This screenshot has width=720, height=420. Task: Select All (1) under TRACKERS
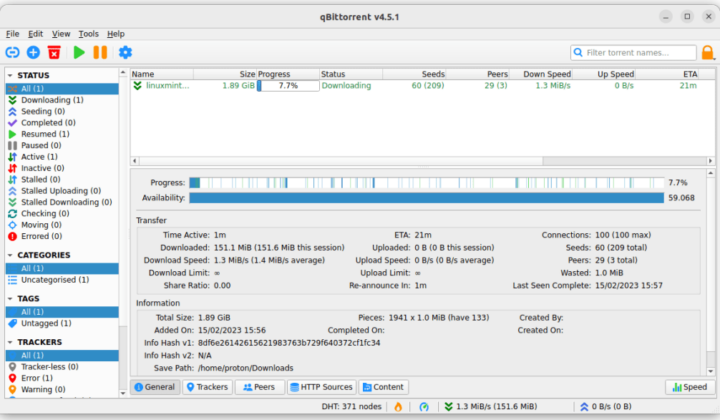[62, 355]
